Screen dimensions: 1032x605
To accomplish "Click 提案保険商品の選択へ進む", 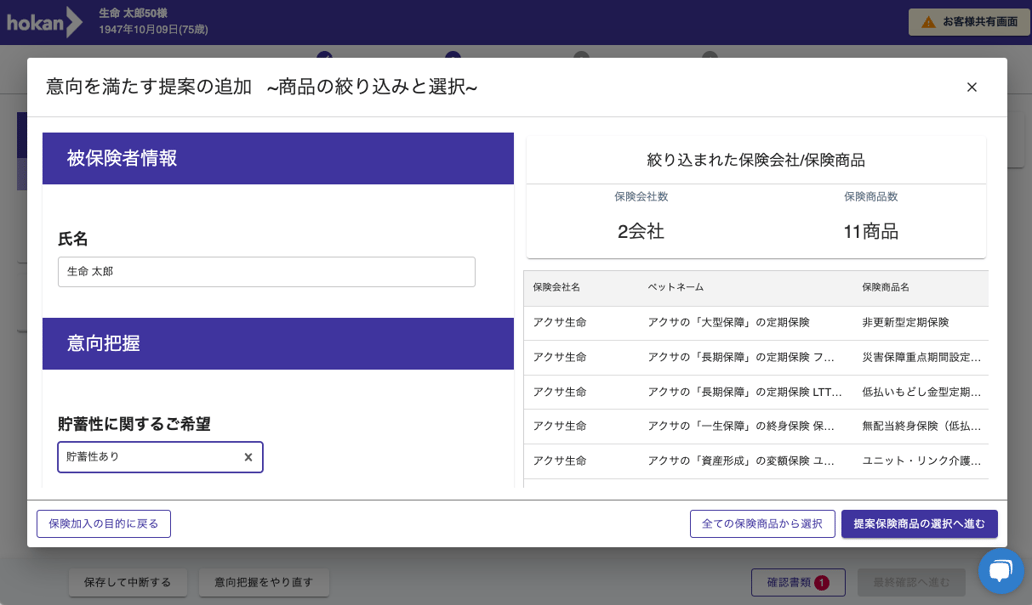I will (x=918, y=523).
